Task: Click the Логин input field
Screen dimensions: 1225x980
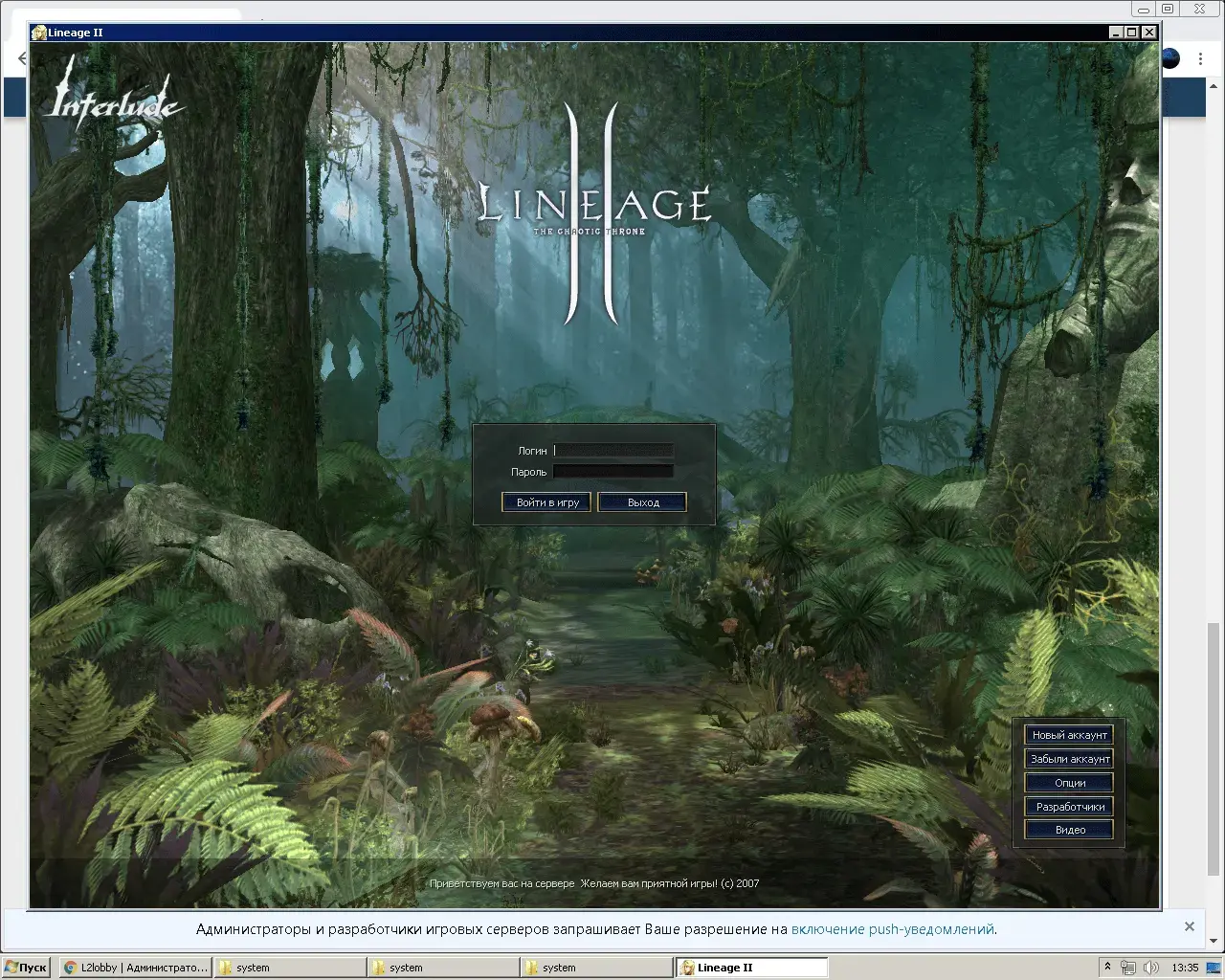Action: [613, 450]
